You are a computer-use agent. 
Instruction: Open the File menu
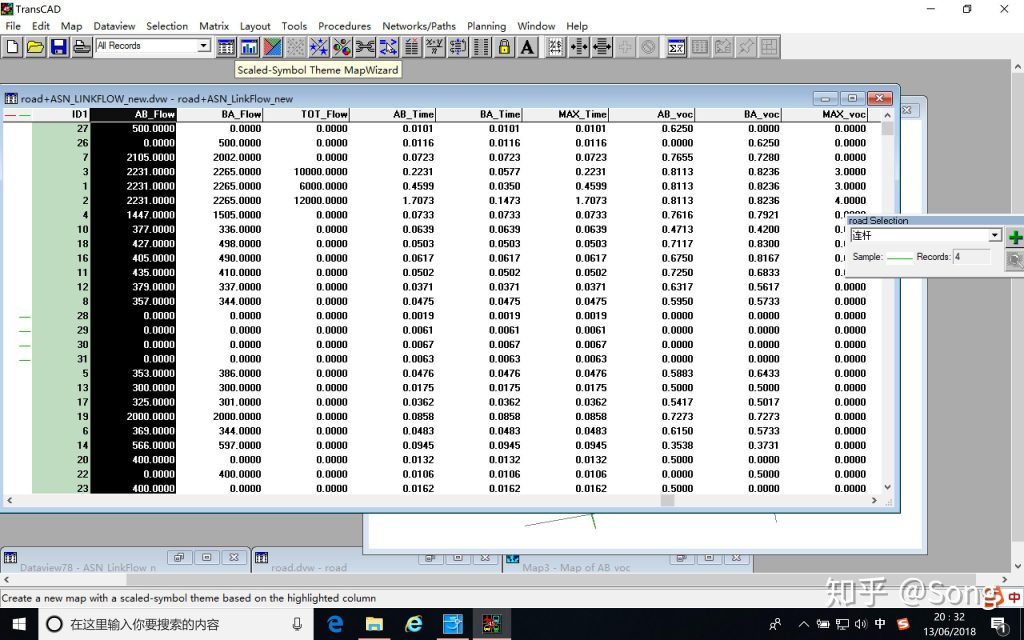(x=13, y=26)
